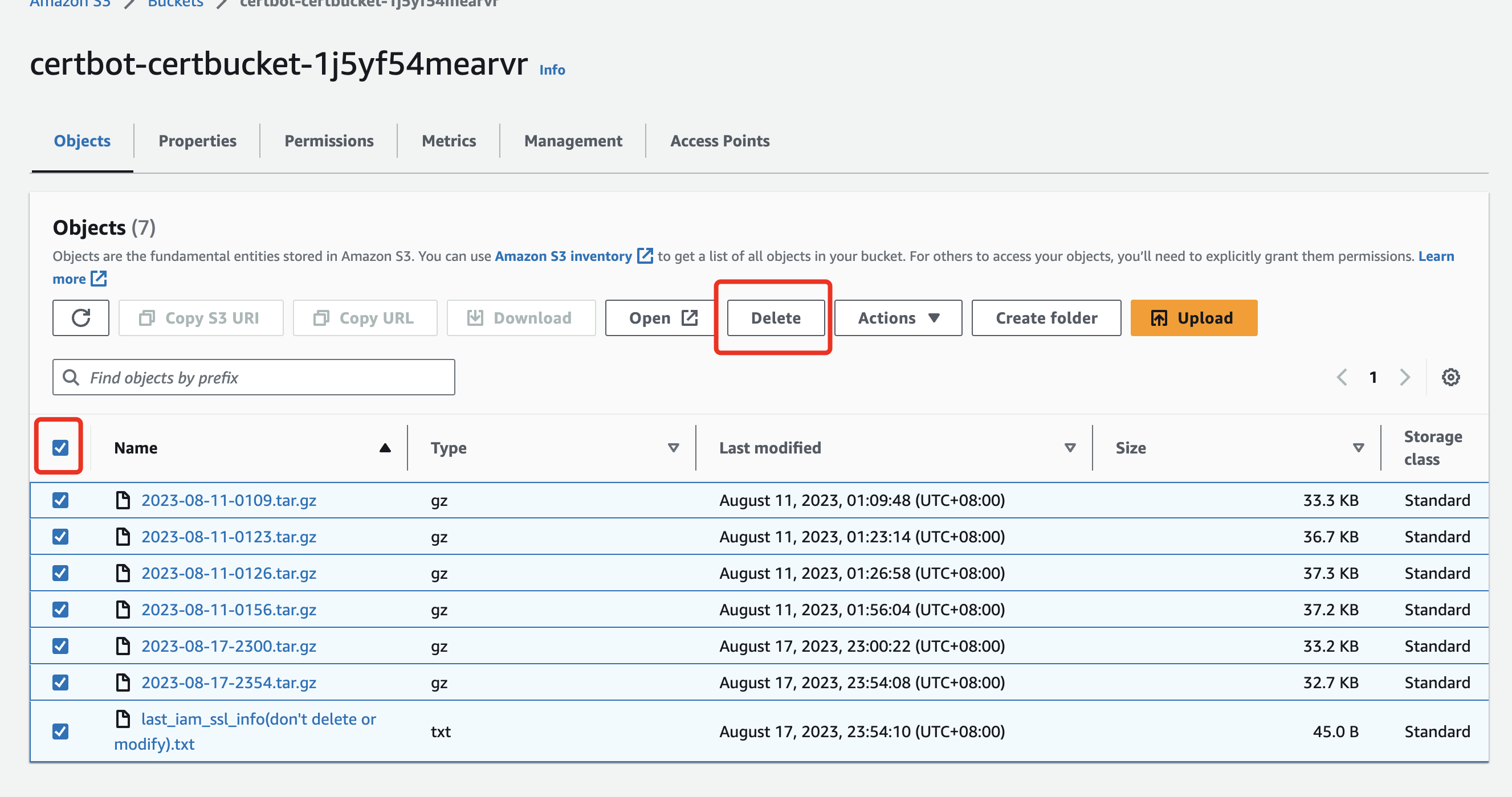Click the Create folder button
Viewport: 1512px width, 797px height.
click(1046, 318)
